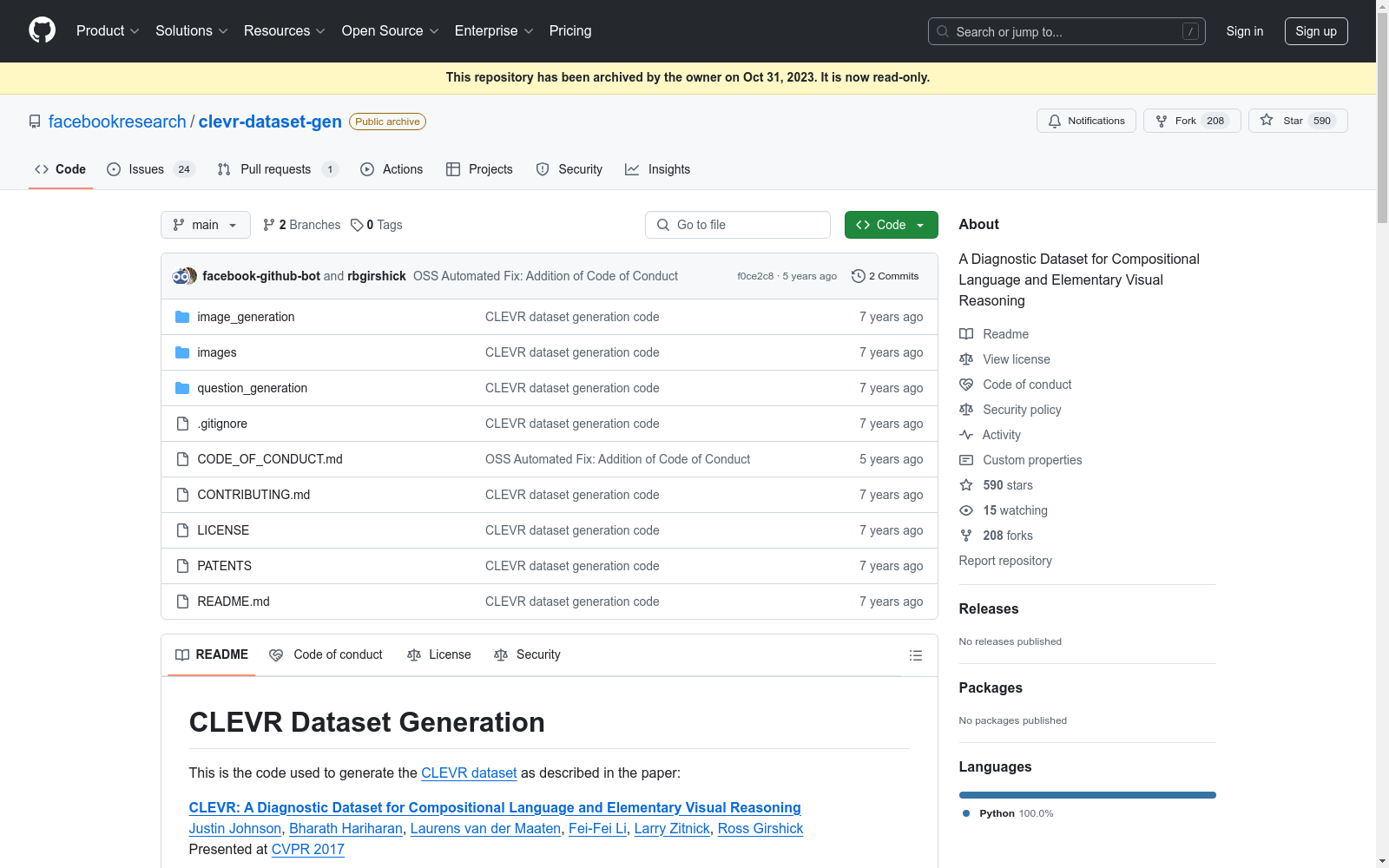Open the Security policy link
Screen dimensions: 1389x868
point(1022,410)
